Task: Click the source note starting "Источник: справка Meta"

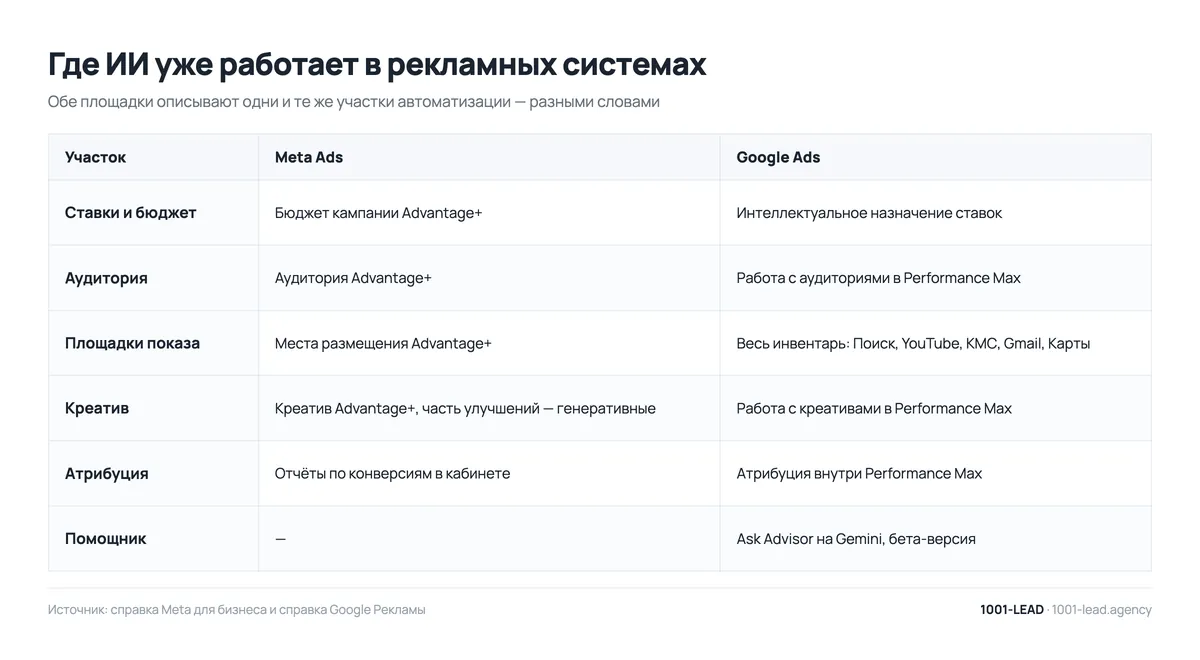Action: point(236,610)
